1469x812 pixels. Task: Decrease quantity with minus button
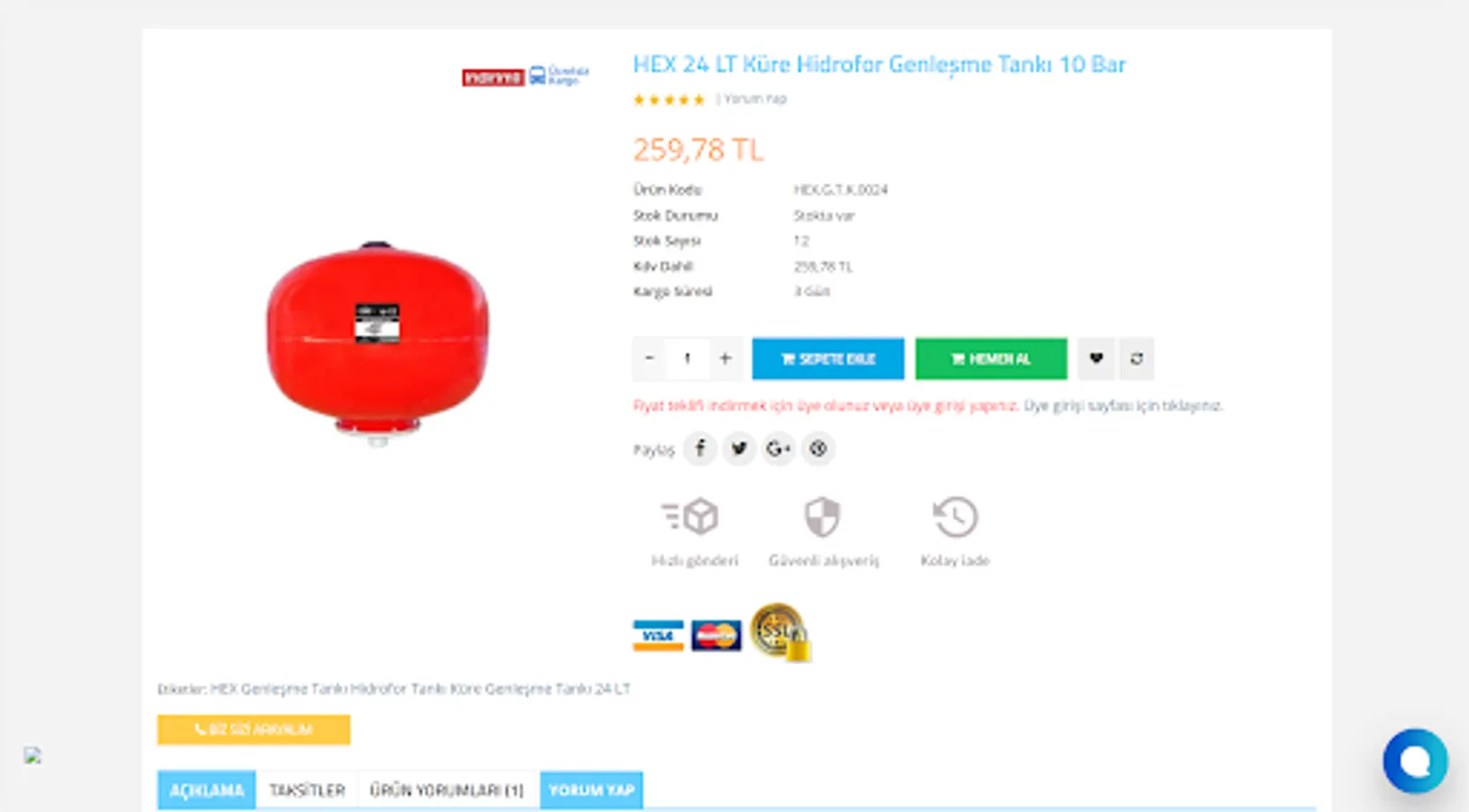pos(649,358)
